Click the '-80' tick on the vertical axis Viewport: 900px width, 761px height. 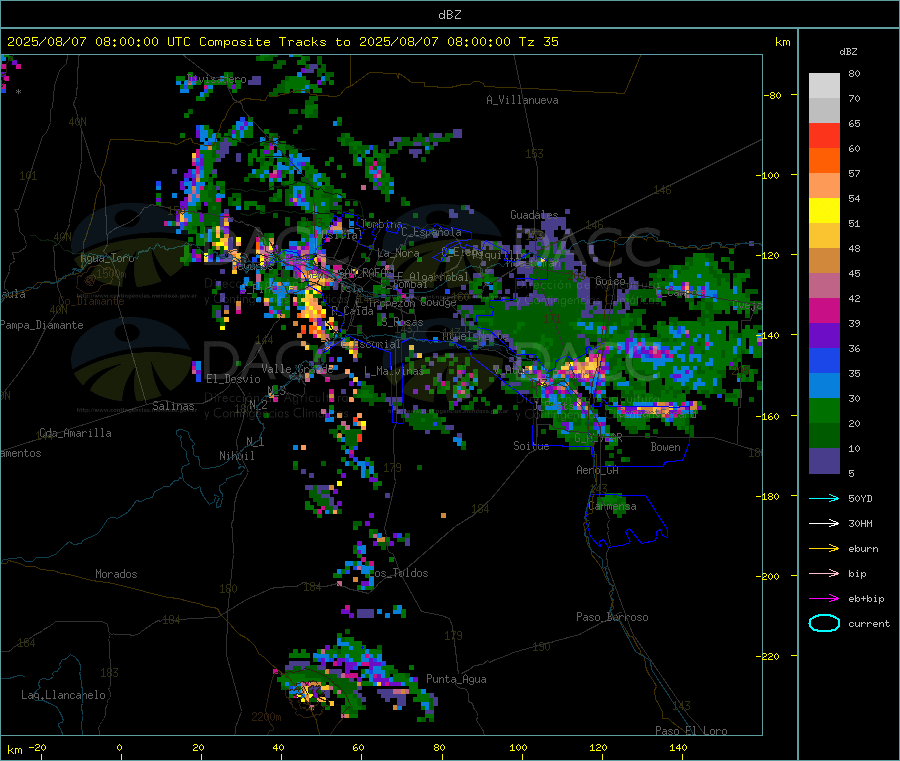tap(772, 95)
